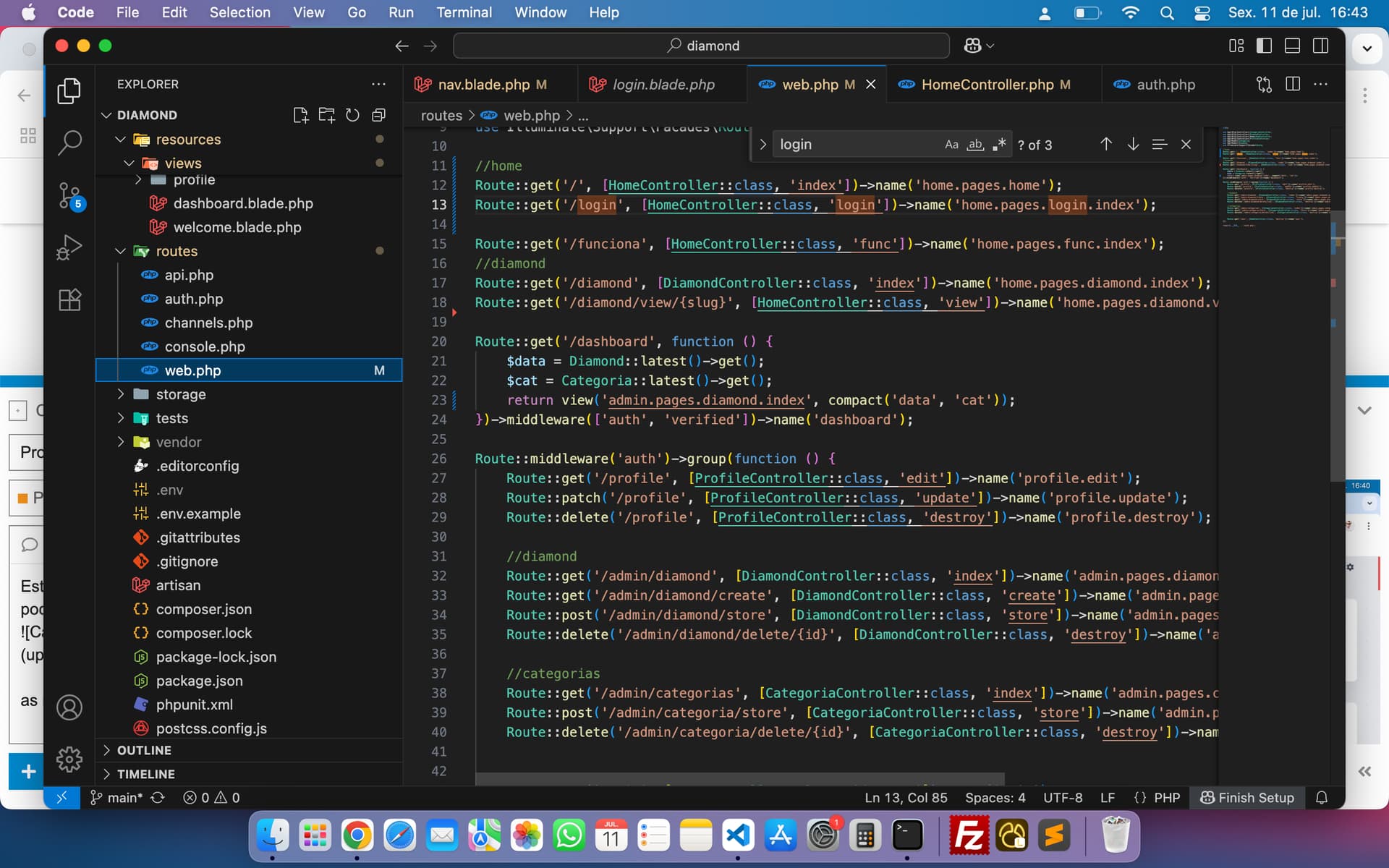Click the diamond command center search box

point(701,46)
